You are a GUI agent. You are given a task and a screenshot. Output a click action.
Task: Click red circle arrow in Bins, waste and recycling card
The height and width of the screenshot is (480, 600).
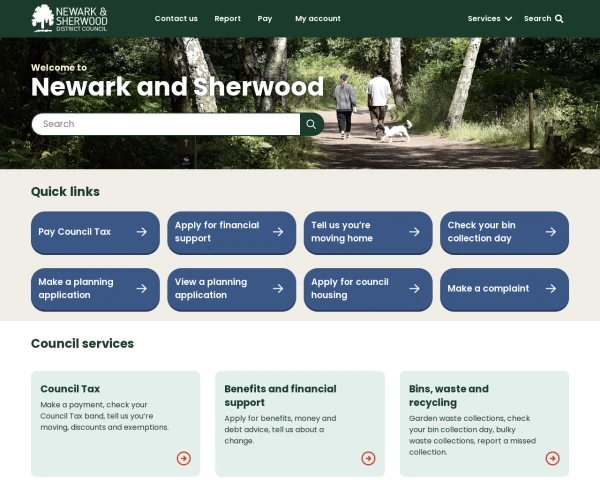tap(553, 458)
